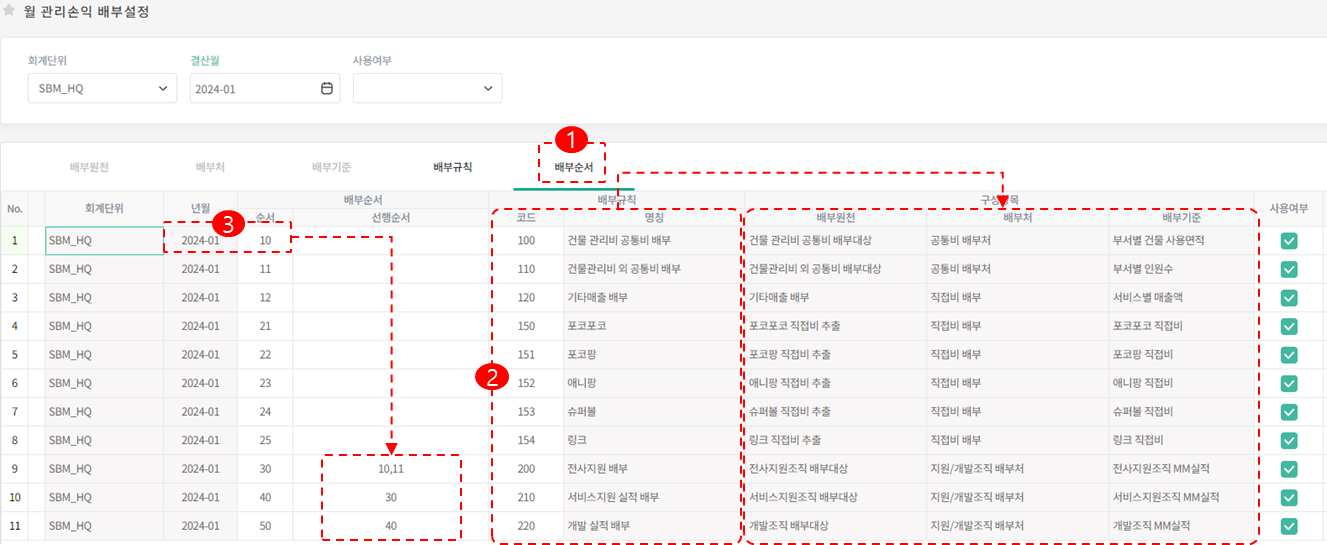1327x545 pixels.
Task: Select rule code 210 서비스지원 실적 배부 cell
Action: tap(612, 497)
